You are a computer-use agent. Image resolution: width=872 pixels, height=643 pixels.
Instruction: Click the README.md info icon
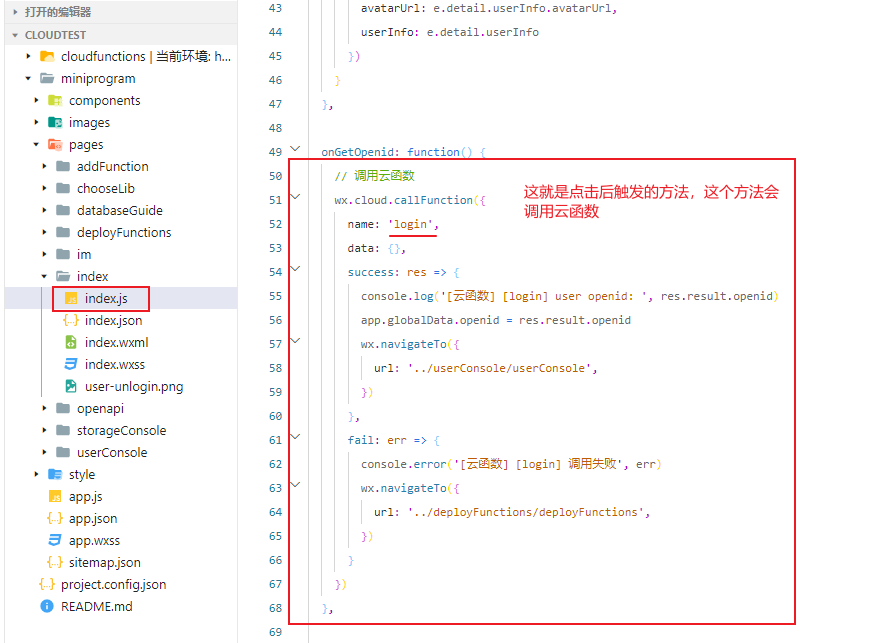point(47,606)
